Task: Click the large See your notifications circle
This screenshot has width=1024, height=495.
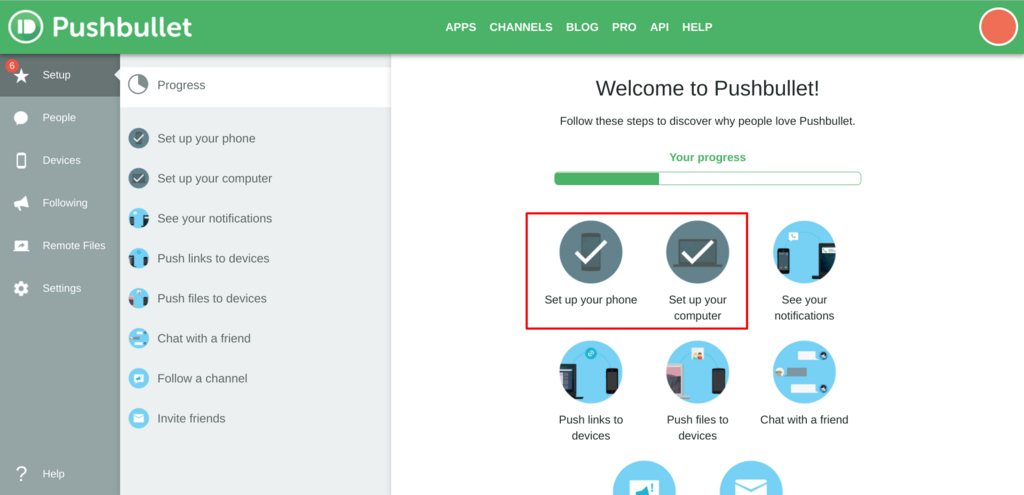Action: [804, 252]
